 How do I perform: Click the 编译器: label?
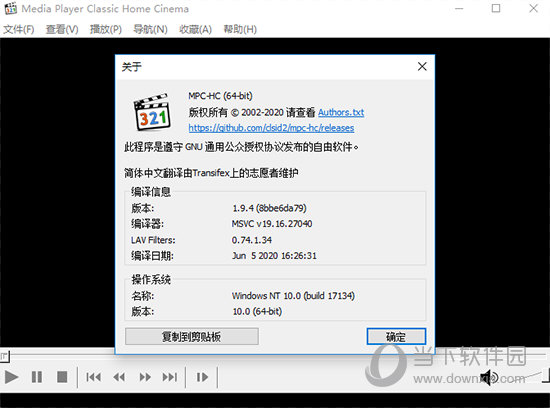(x=147, y=224)
